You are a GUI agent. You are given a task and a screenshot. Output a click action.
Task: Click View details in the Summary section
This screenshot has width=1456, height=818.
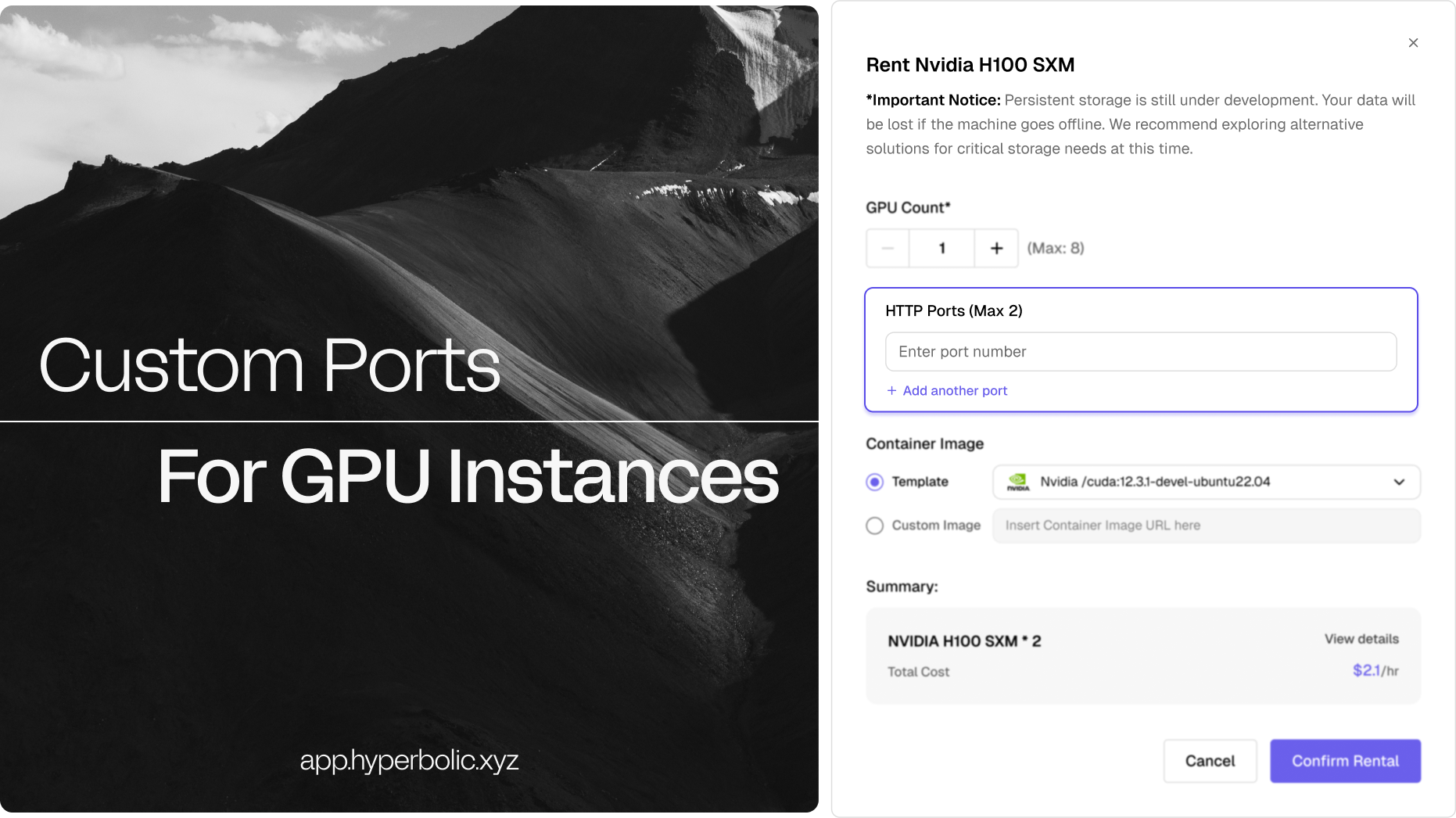coord(1361,638)
